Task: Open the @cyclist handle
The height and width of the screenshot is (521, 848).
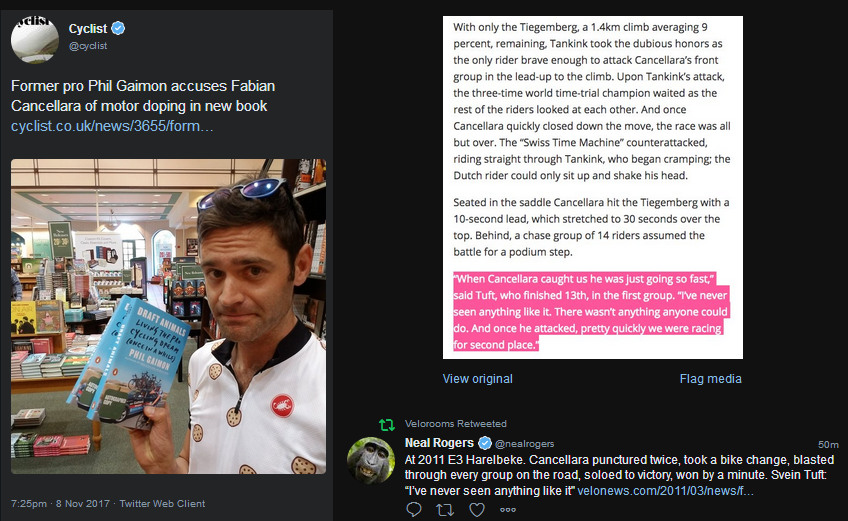Action: (90, 46)
